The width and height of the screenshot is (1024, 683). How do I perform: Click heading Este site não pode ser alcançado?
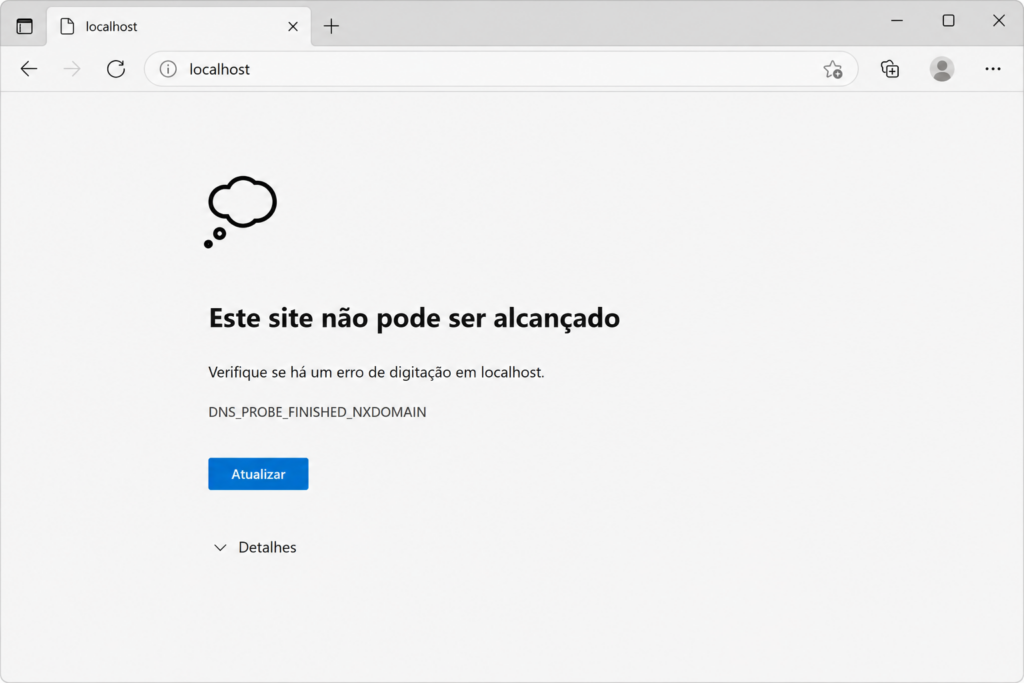[x=414, y=318]
